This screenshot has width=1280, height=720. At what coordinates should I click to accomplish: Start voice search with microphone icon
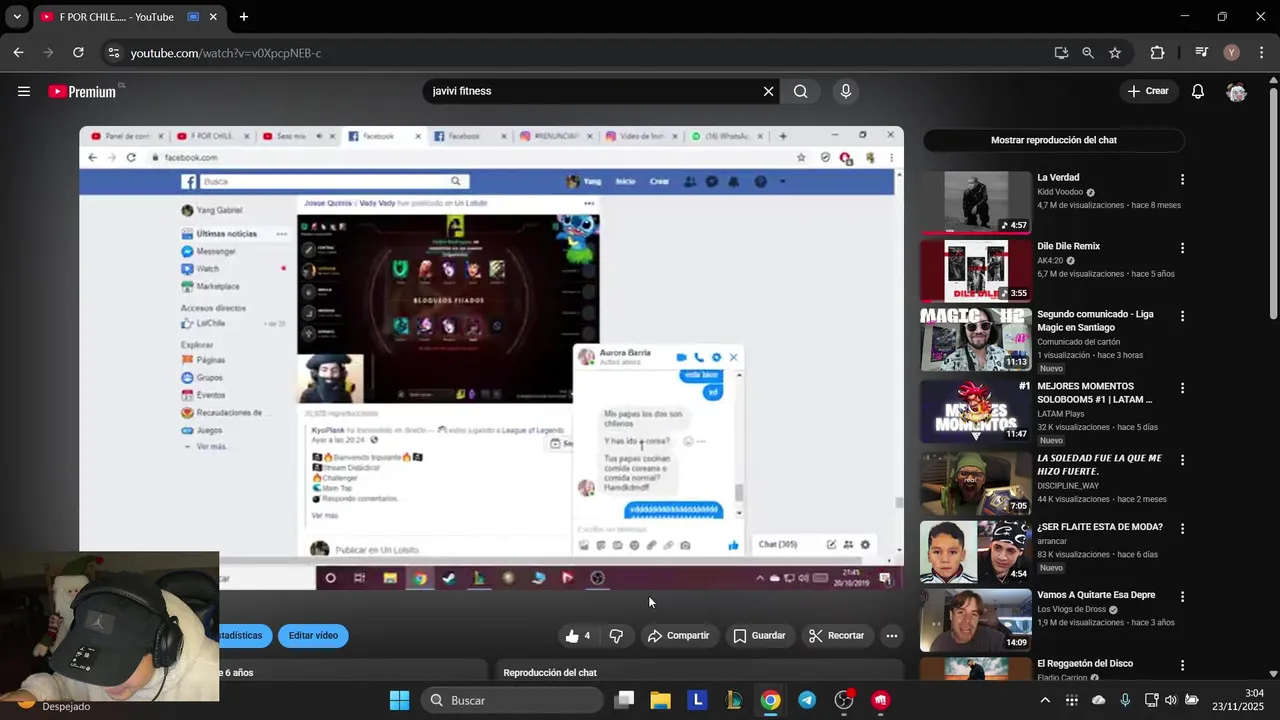[846, 91]
